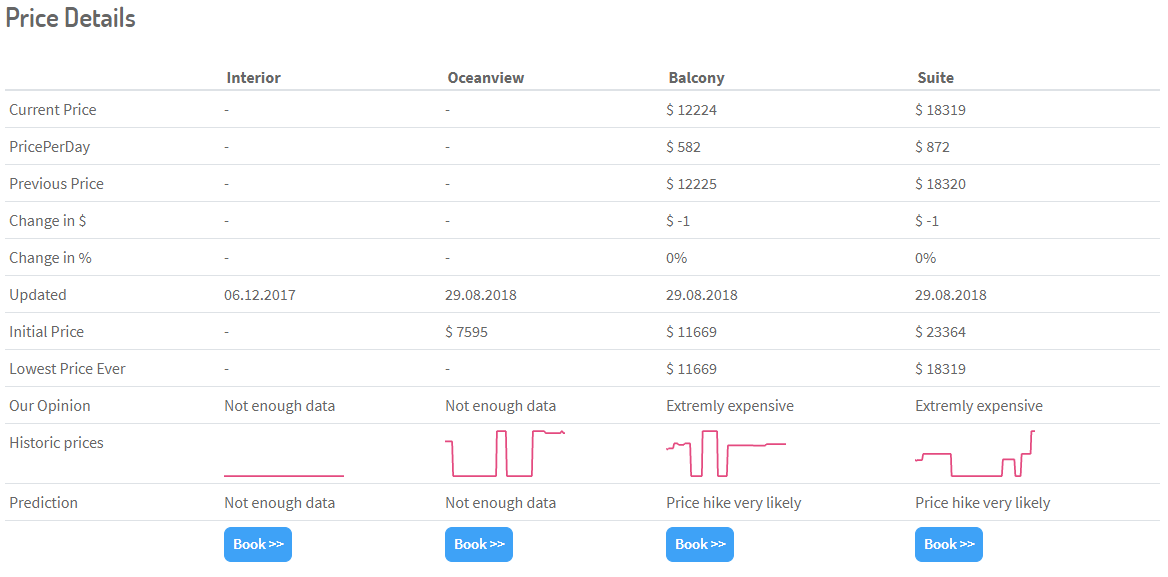Click Oceanview prediction Not enough data
1168x577 pixels.
tap(501, 503)
